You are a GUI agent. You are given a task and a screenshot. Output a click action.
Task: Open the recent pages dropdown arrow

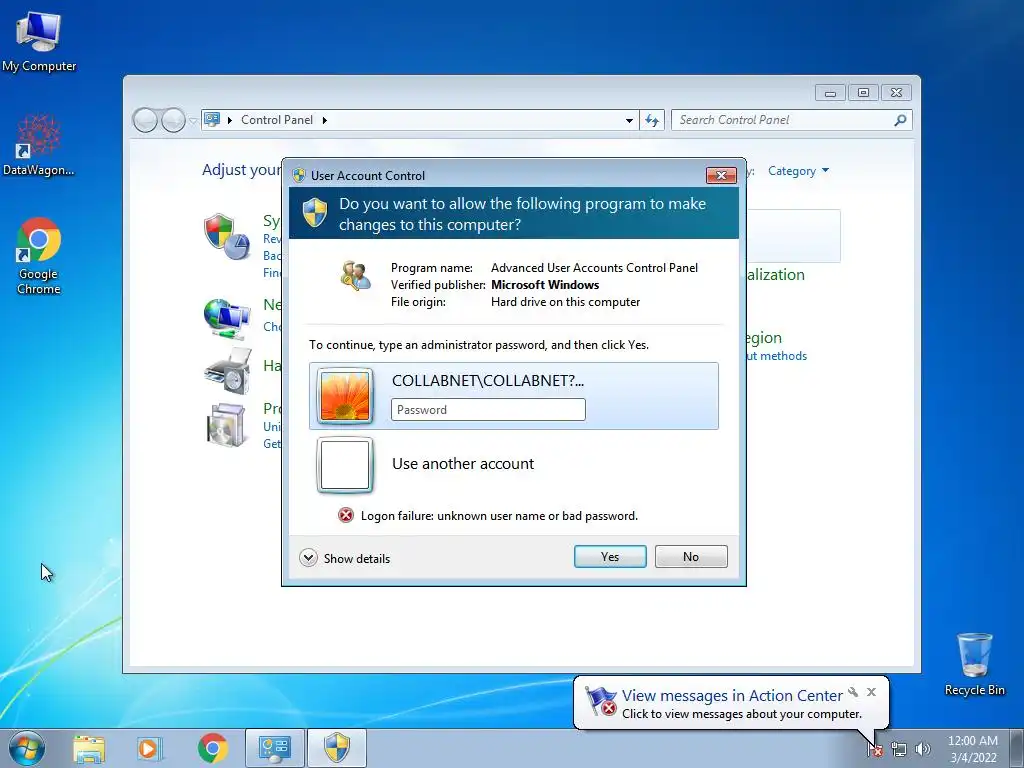[193, 121]
